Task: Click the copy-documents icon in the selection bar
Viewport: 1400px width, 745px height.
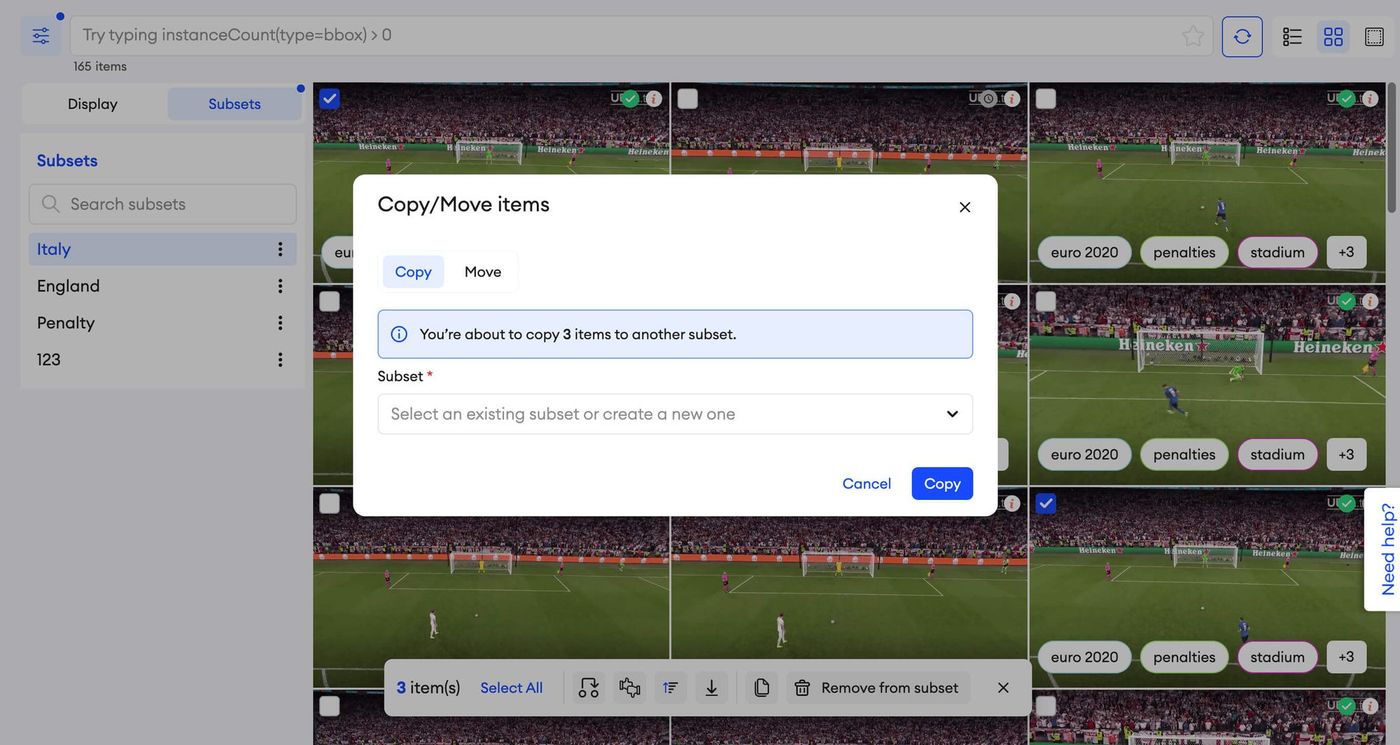Action: click(761, 688)
